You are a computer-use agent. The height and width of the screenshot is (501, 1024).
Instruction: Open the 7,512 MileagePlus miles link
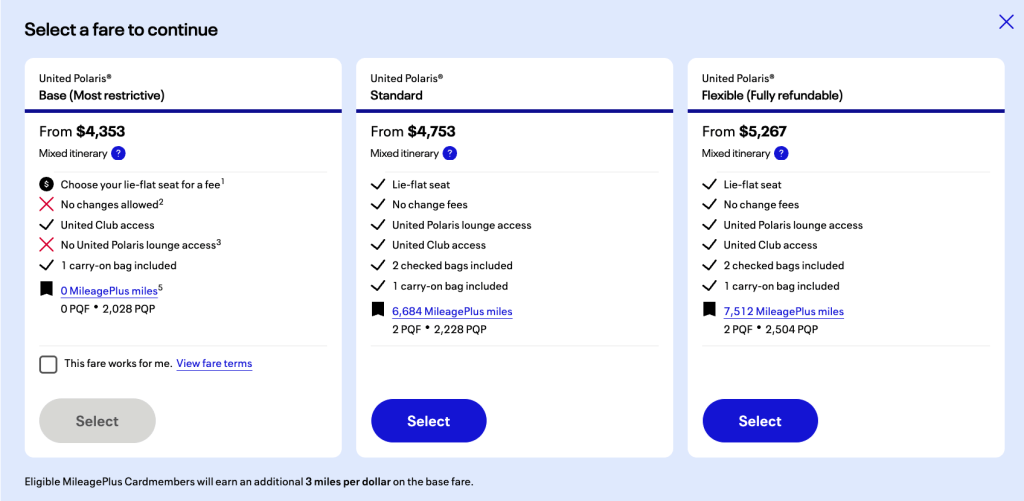783,311
